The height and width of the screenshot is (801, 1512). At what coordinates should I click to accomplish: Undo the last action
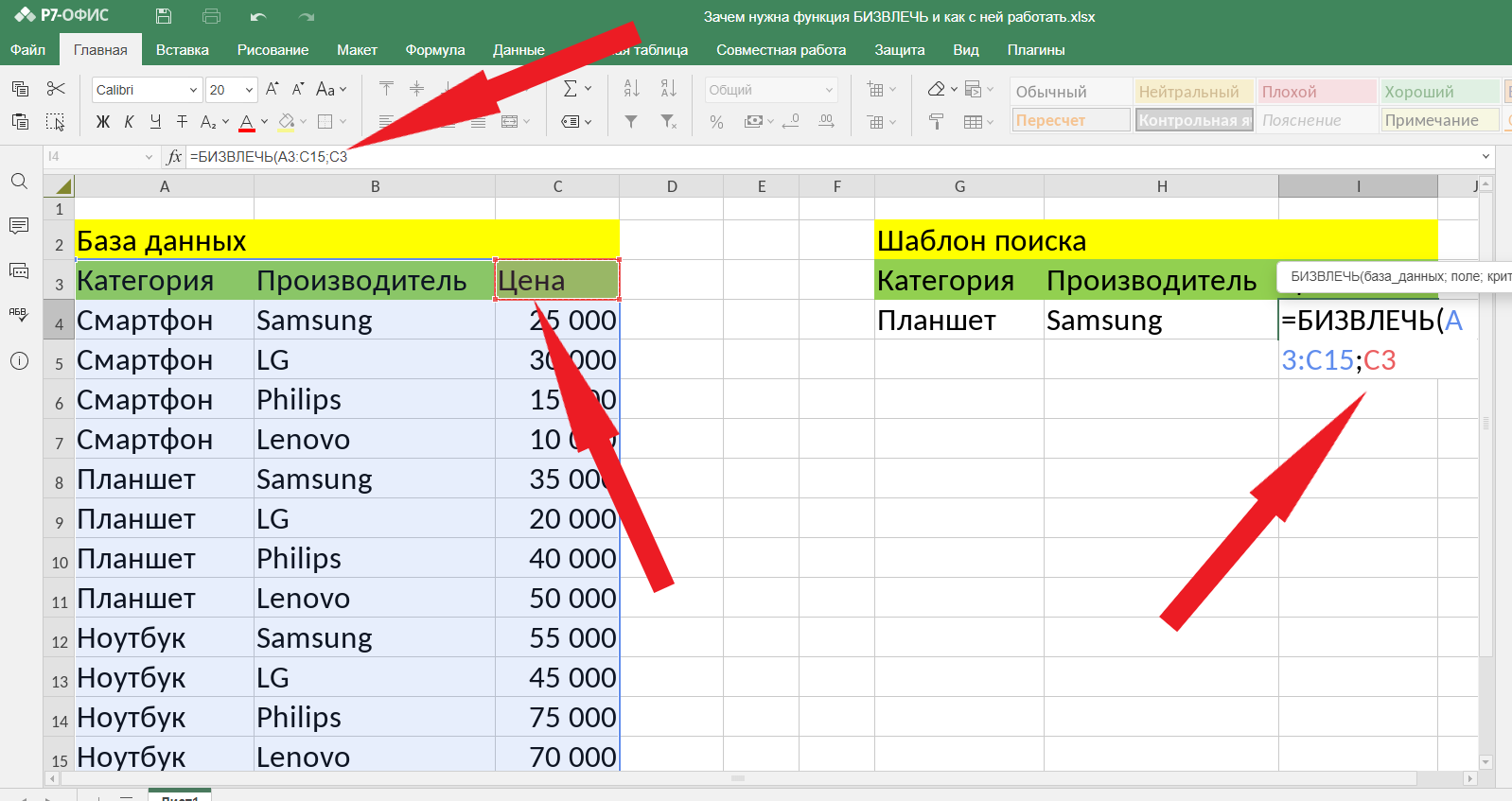(258, 16)
